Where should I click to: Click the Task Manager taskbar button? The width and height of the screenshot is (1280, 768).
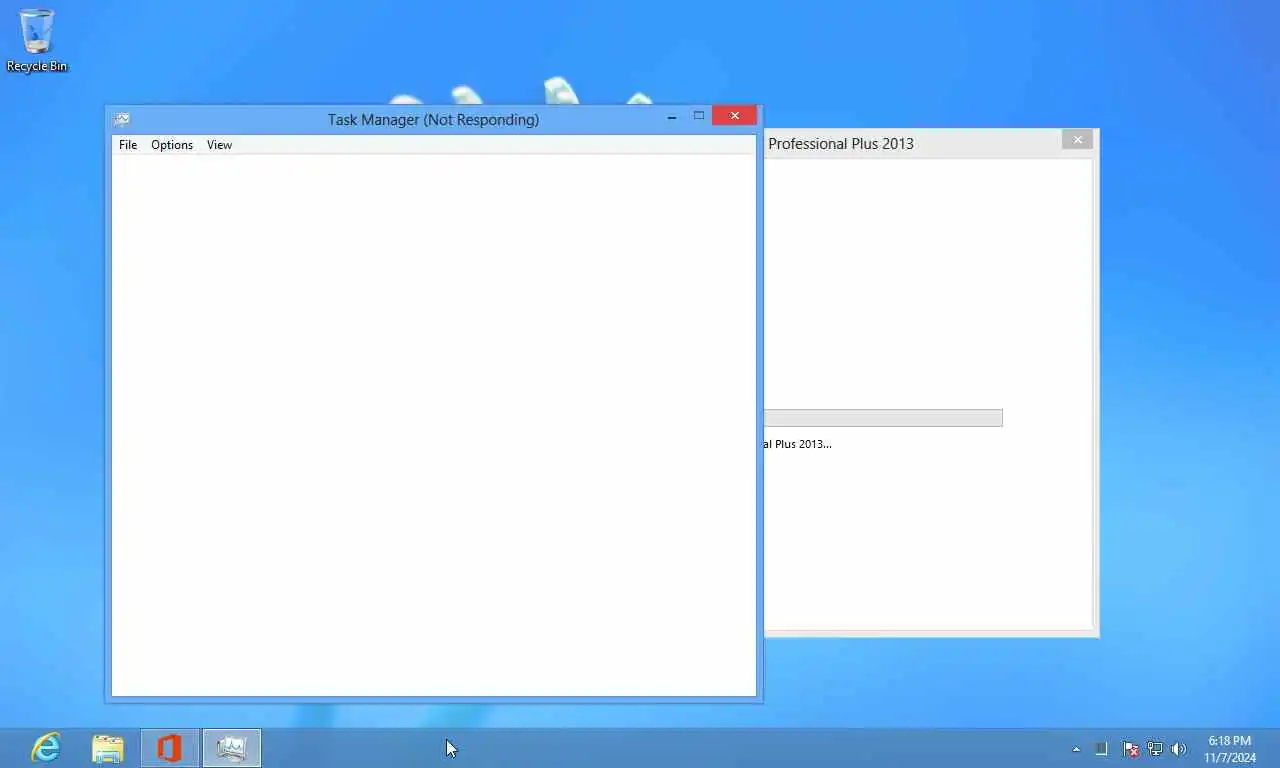click(232, 748)
